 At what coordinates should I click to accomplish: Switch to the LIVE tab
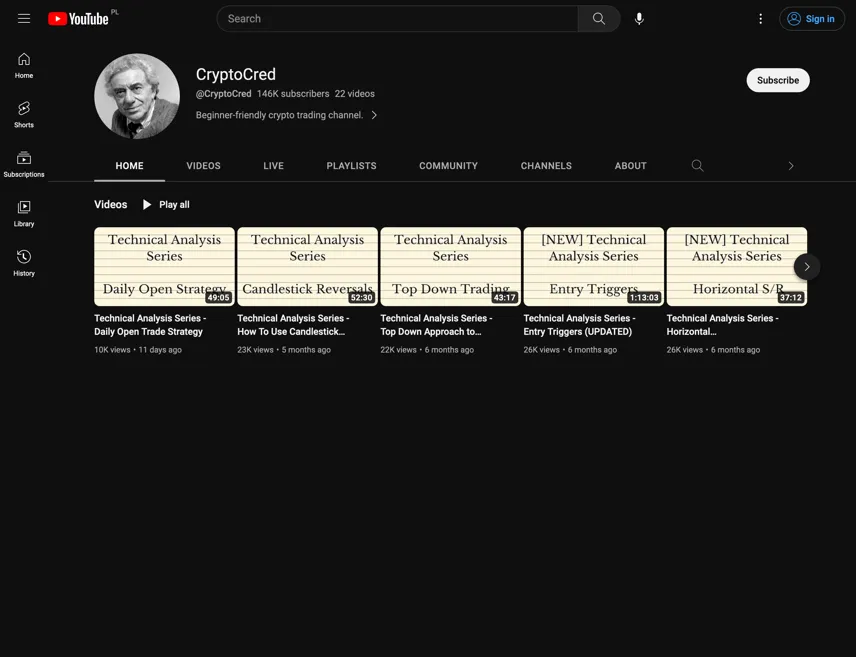coord(274,165)
